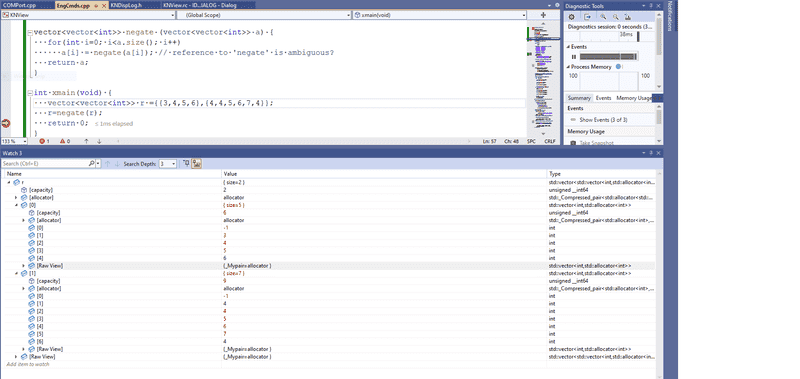Viewport: 800px width, 379px height.
Task: Zoom in on the diagnostics timeline
Action: coord(603,17)
